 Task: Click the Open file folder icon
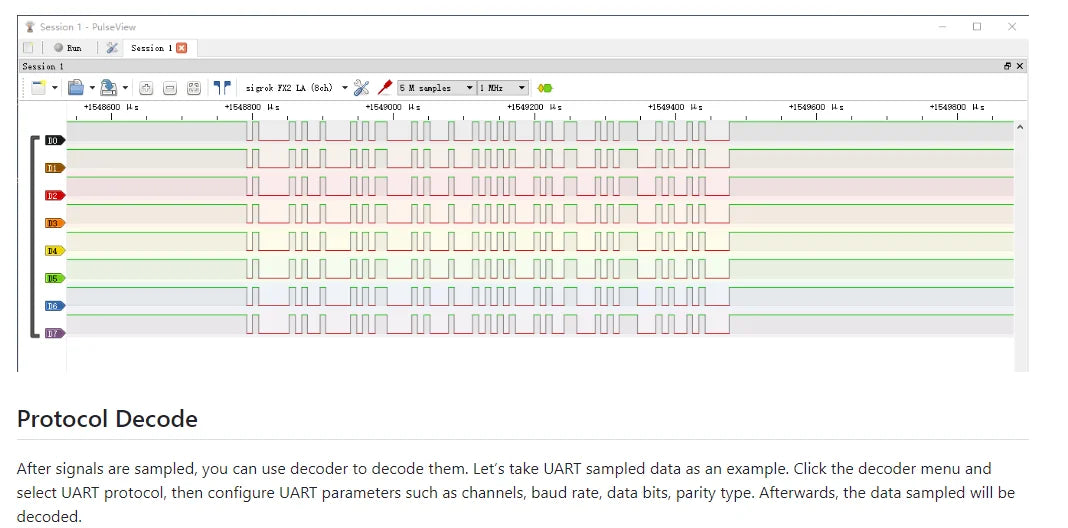pyautogui.click(x=76, y=88)
